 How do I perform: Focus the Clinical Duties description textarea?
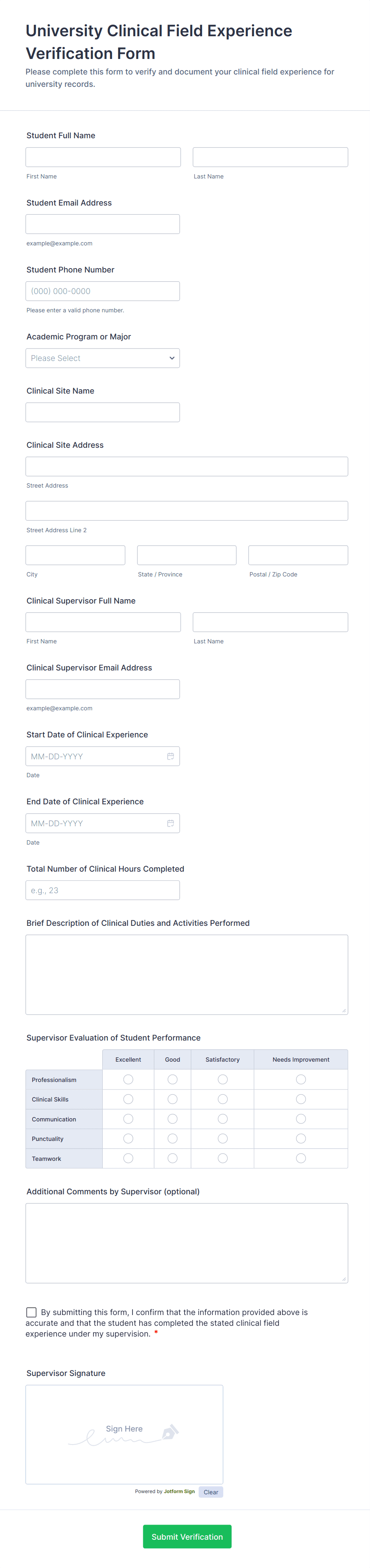[187, 974]
